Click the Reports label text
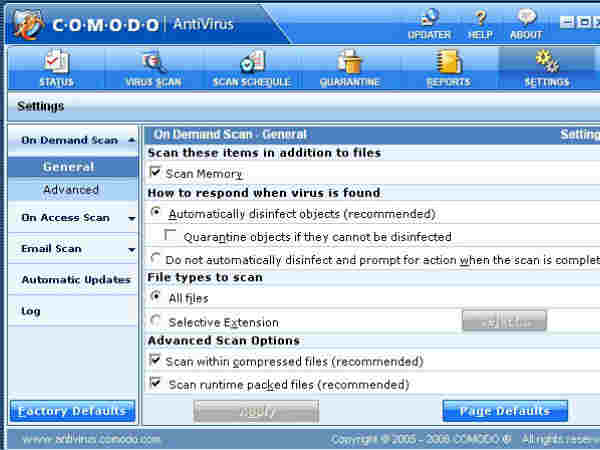 (x=448, y=82)
